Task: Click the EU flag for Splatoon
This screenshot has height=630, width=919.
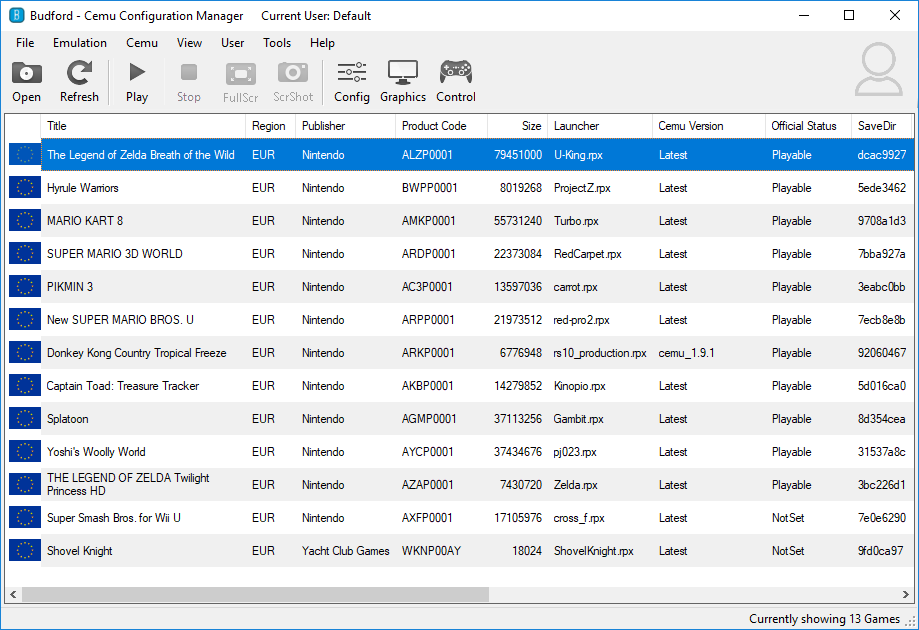Action: 25,418
